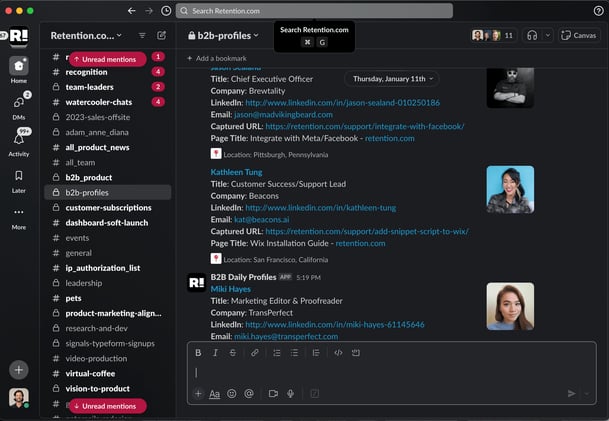Insert a blockquote
The image size is (609, 421).
(x=316, y=353)
